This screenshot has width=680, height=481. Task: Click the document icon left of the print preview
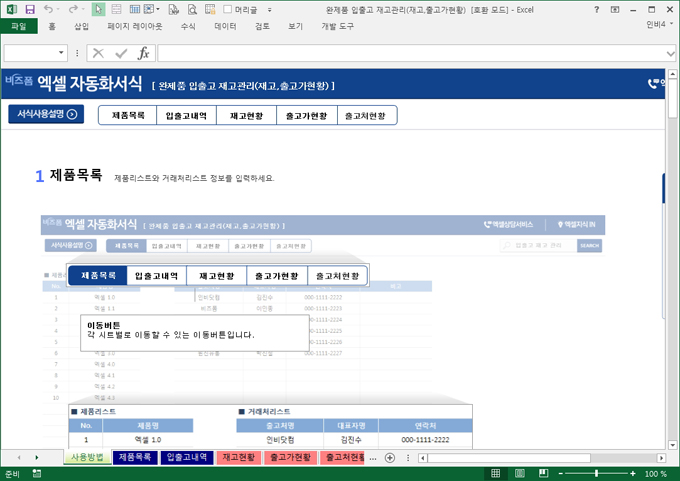[x=173, y=9]
